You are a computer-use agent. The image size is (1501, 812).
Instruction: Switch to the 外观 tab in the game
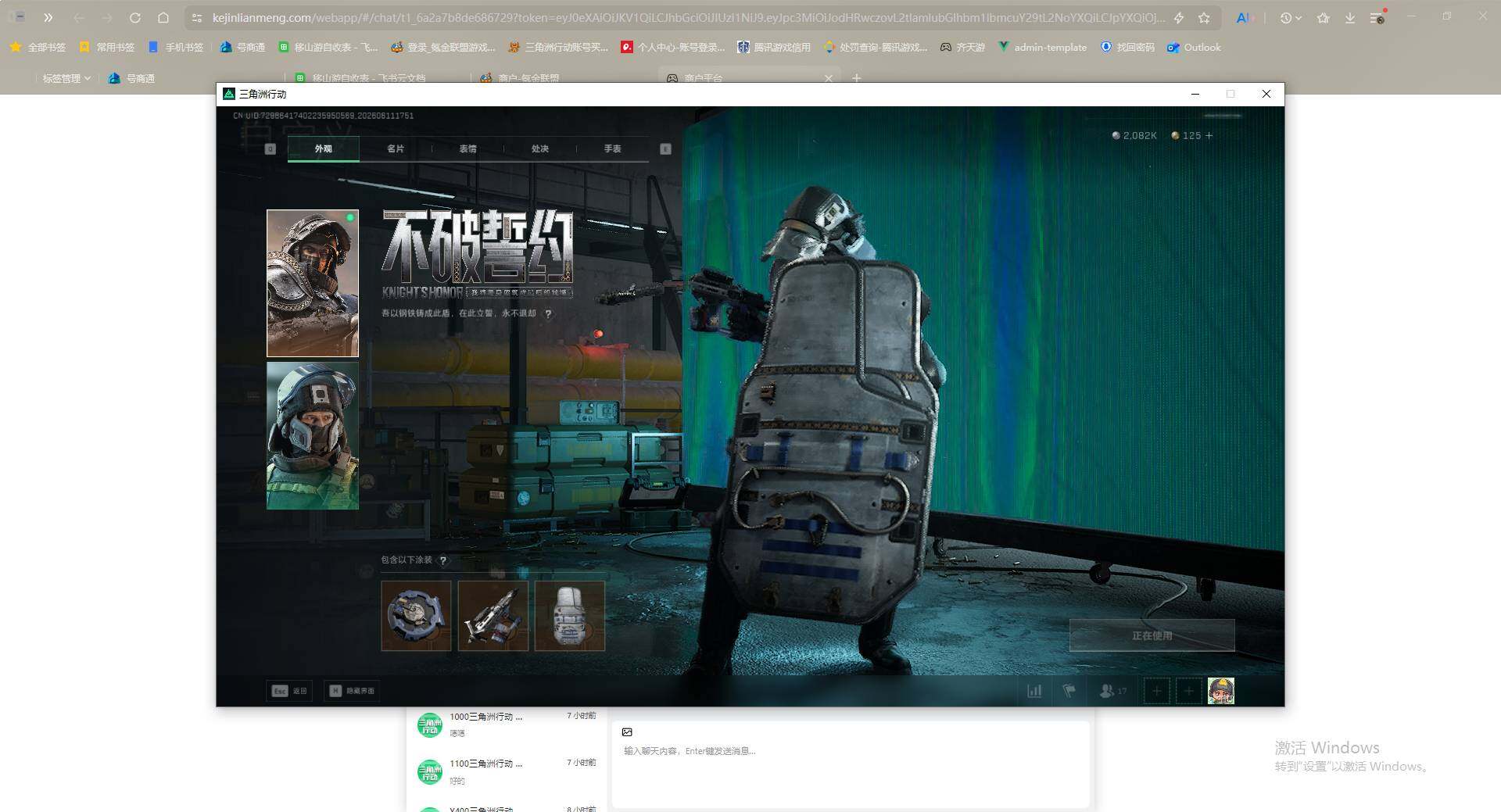[324, 148]
